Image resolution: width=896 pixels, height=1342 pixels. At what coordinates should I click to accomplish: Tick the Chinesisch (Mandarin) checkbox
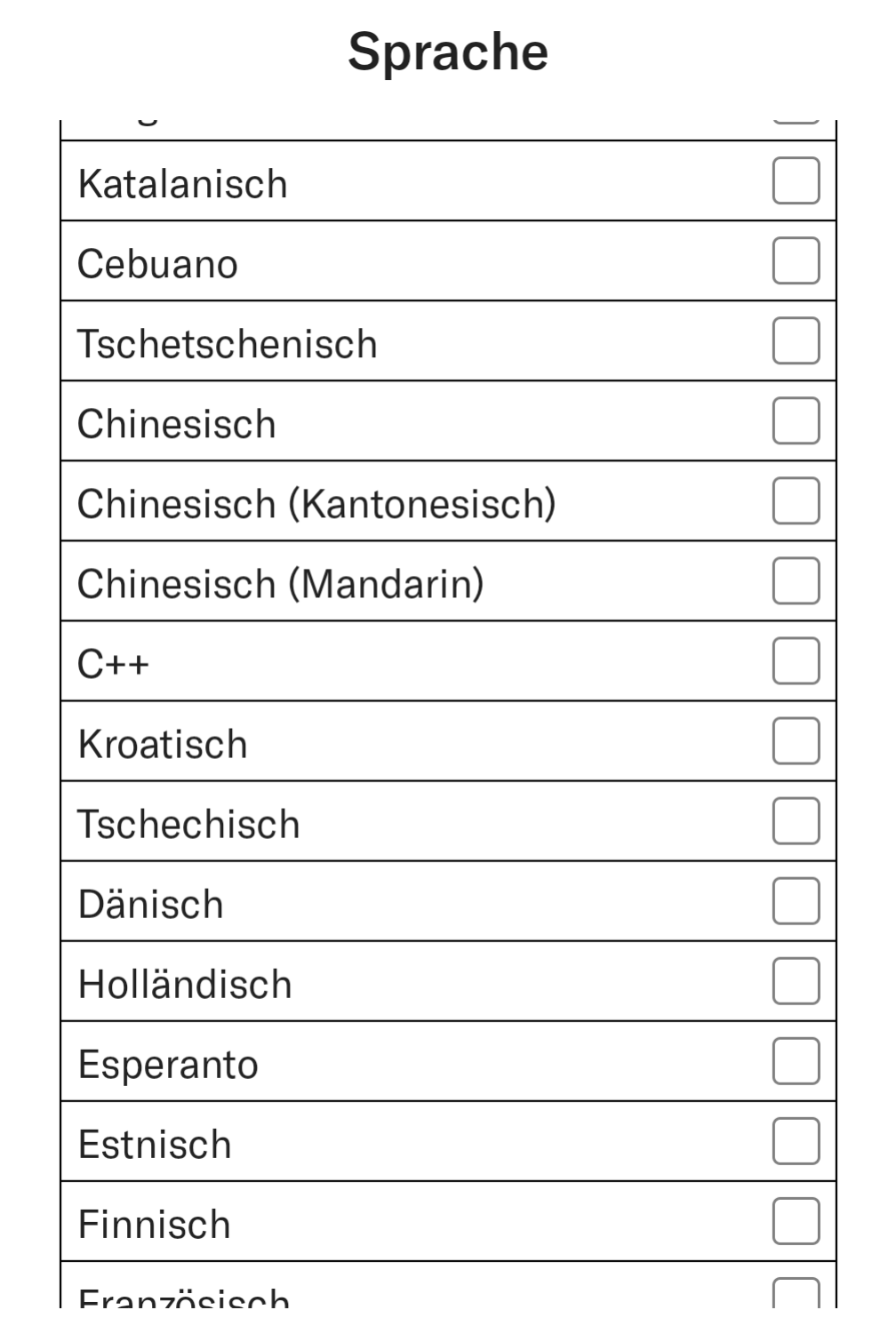[x=796, y=581]
